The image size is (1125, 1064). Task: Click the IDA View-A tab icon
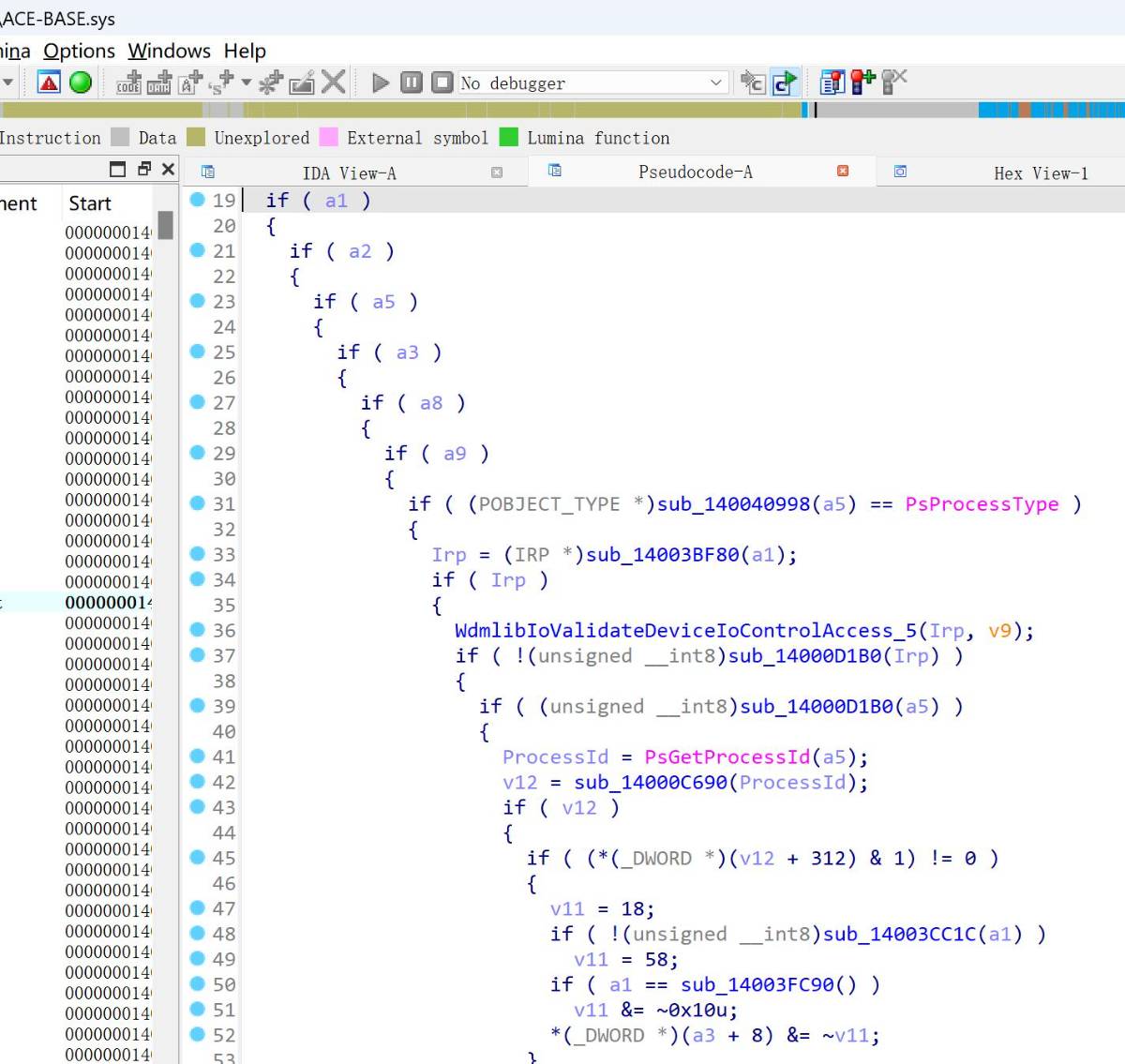(208, 172)
